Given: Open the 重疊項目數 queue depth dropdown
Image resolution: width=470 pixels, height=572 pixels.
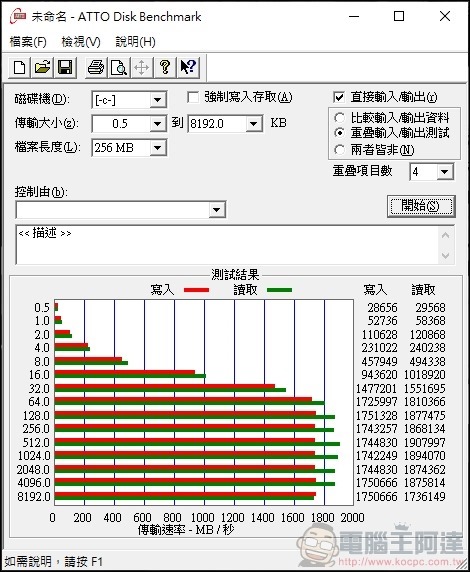Looking at the screenshot, I should pyautogui.click(x=445, y=172).
